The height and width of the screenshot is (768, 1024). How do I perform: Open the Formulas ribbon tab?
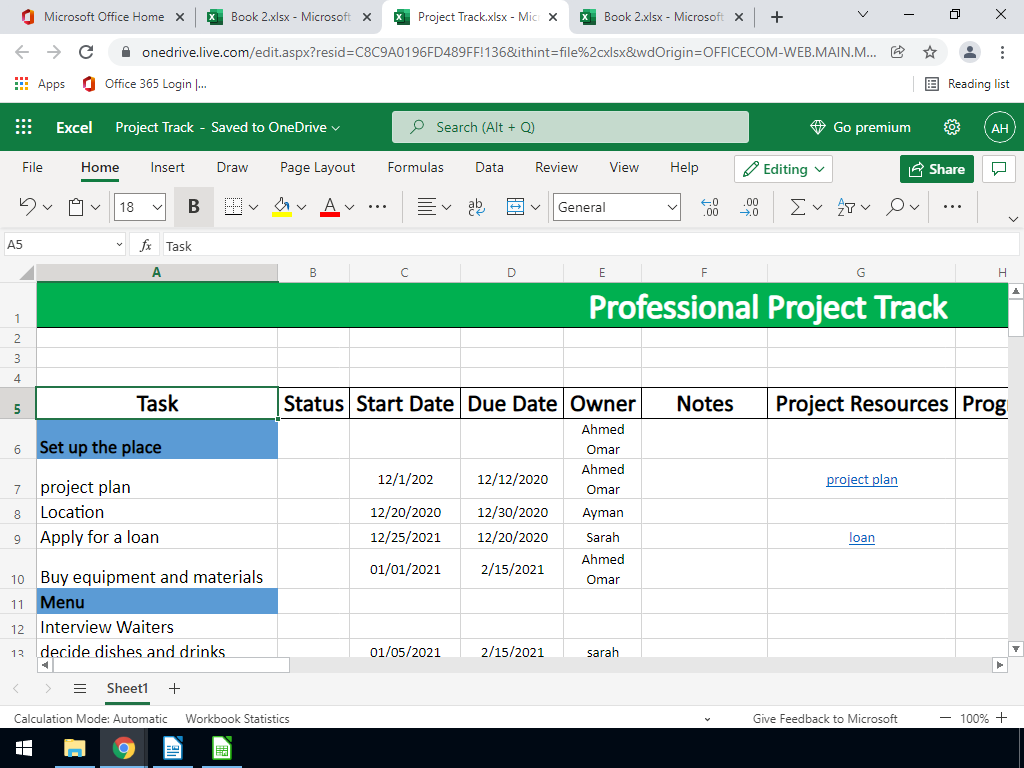point(415,168)
